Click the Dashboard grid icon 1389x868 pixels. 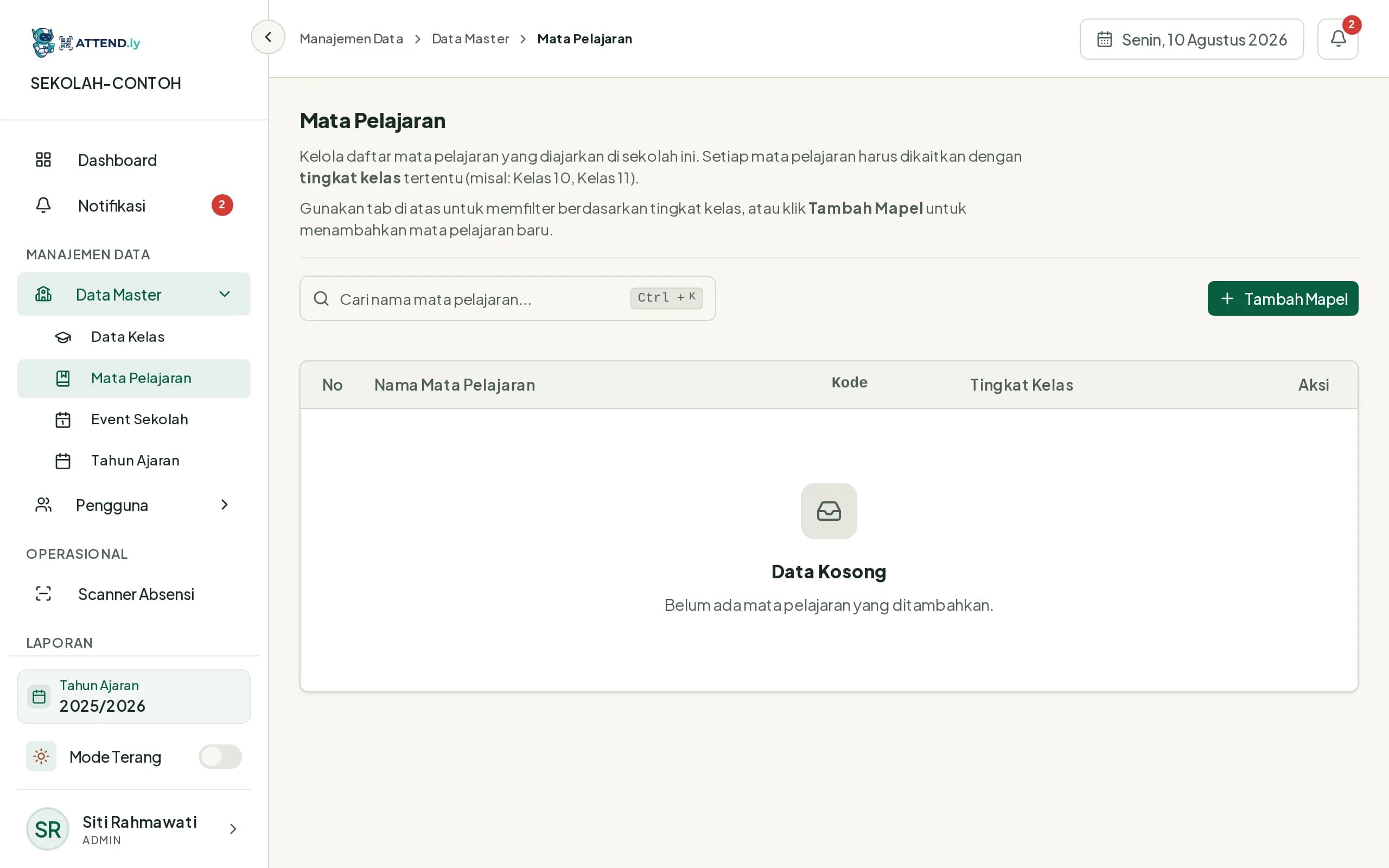pos(43,159)
